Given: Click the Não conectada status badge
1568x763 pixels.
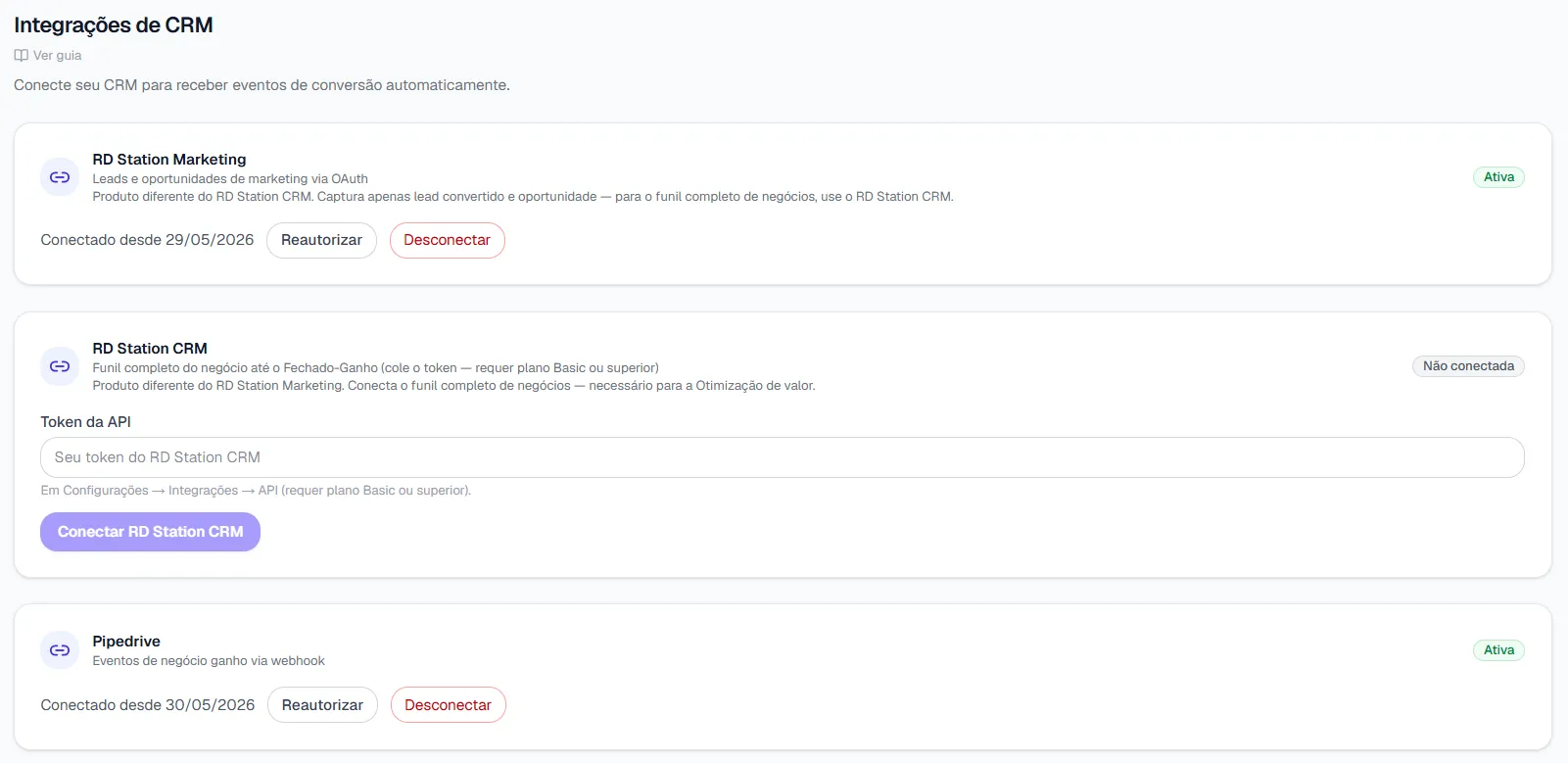Looking at the screenshot, I should pos(1468,366).
